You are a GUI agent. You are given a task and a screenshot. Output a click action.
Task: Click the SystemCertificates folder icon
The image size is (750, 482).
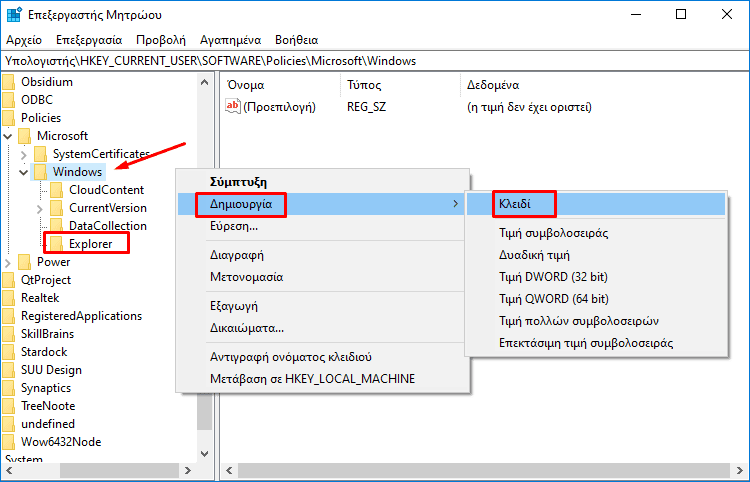41,154
